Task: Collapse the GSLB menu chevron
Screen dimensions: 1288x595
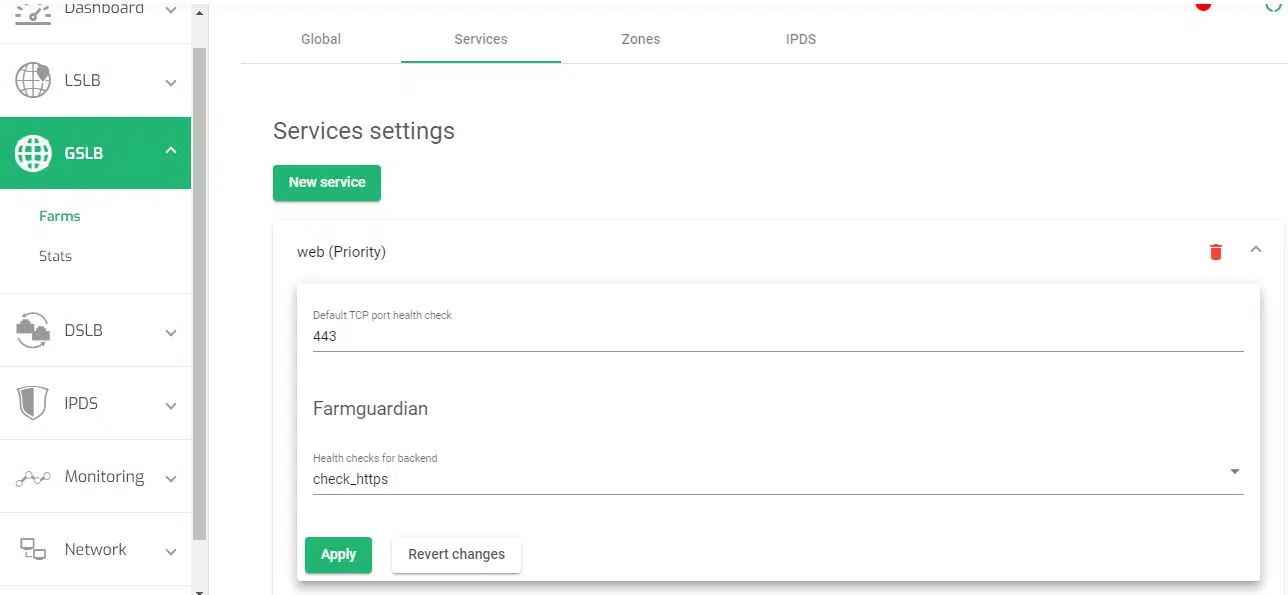Action: pyautogui.click(x=171, y=151)
